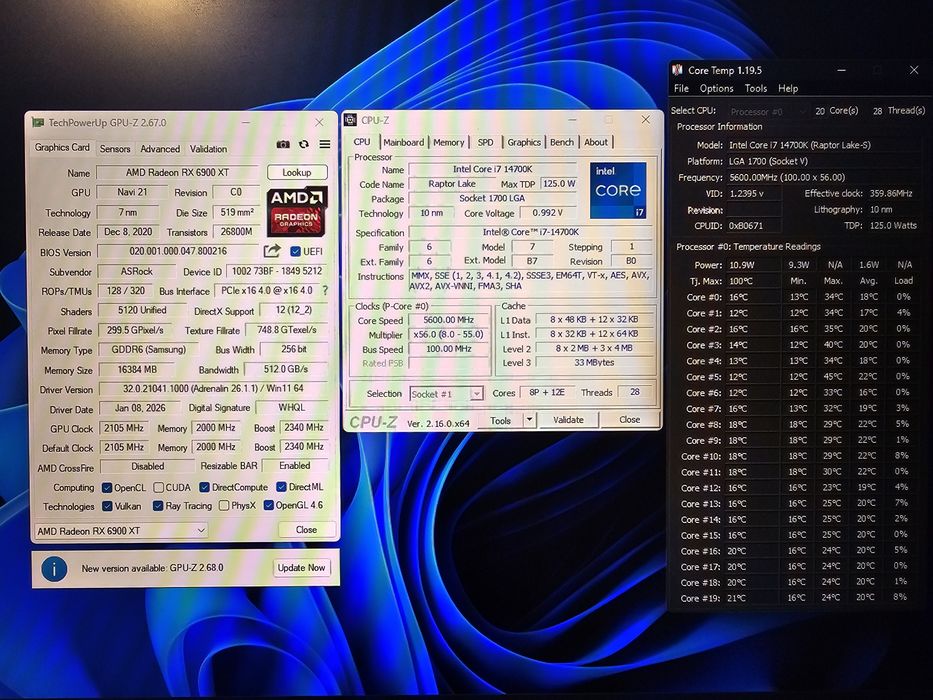Open the About tab in CPU-Z
933x700 pixels.
click(596, 142)
